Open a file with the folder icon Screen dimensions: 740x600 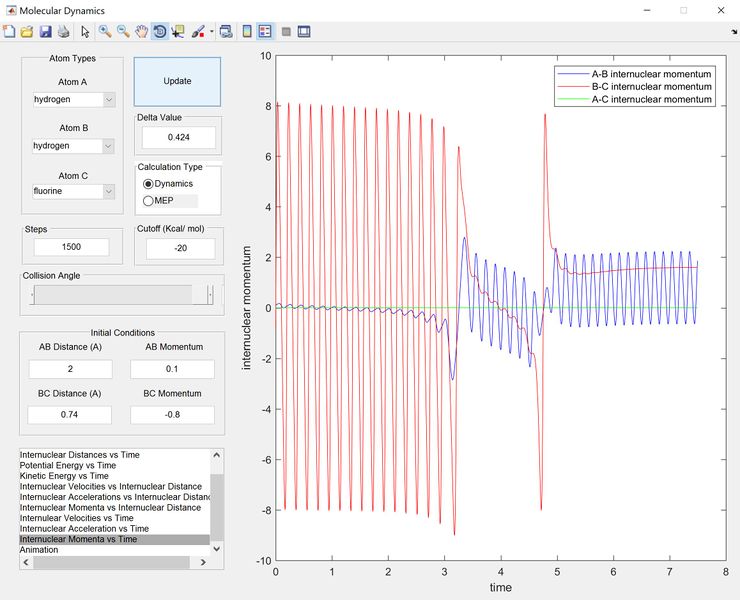(x=27, y=32)
